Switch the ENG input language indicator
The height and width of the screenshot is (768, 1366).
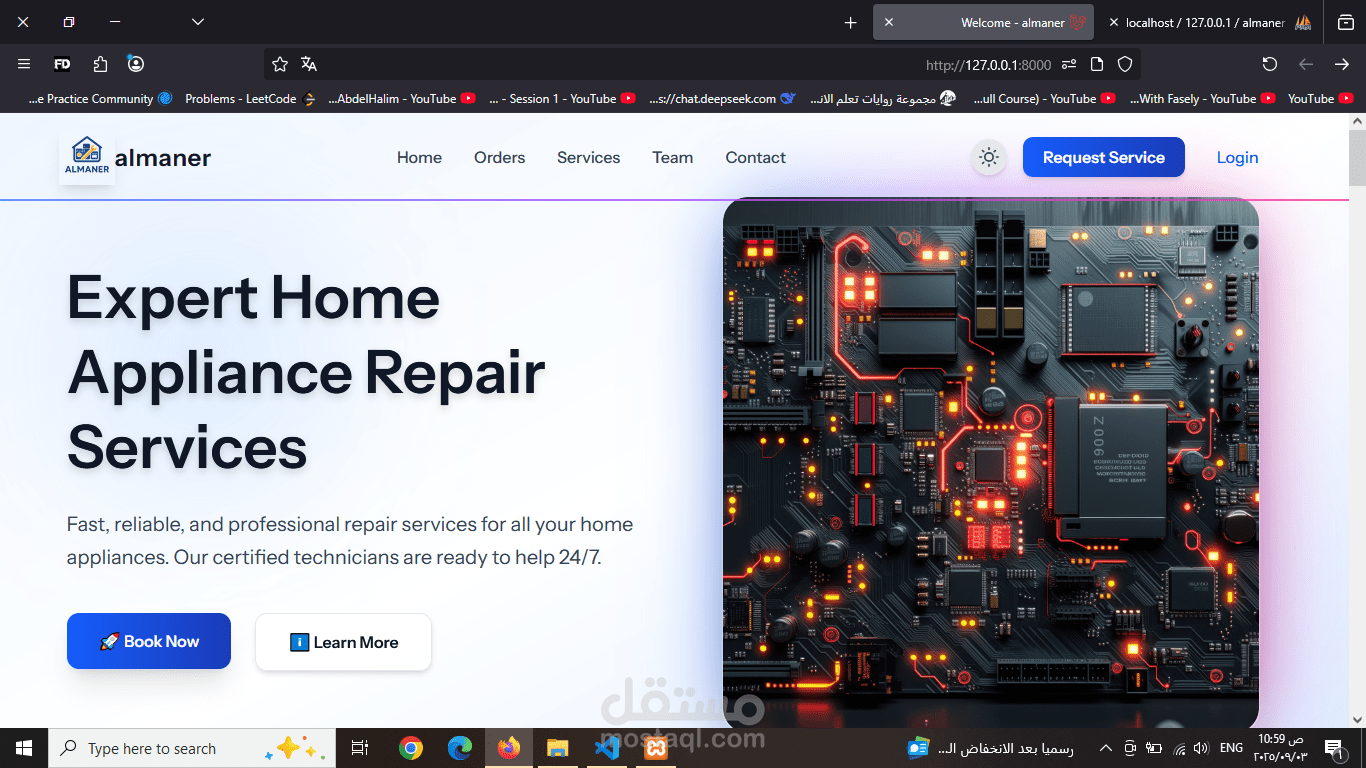point(1232,748)
